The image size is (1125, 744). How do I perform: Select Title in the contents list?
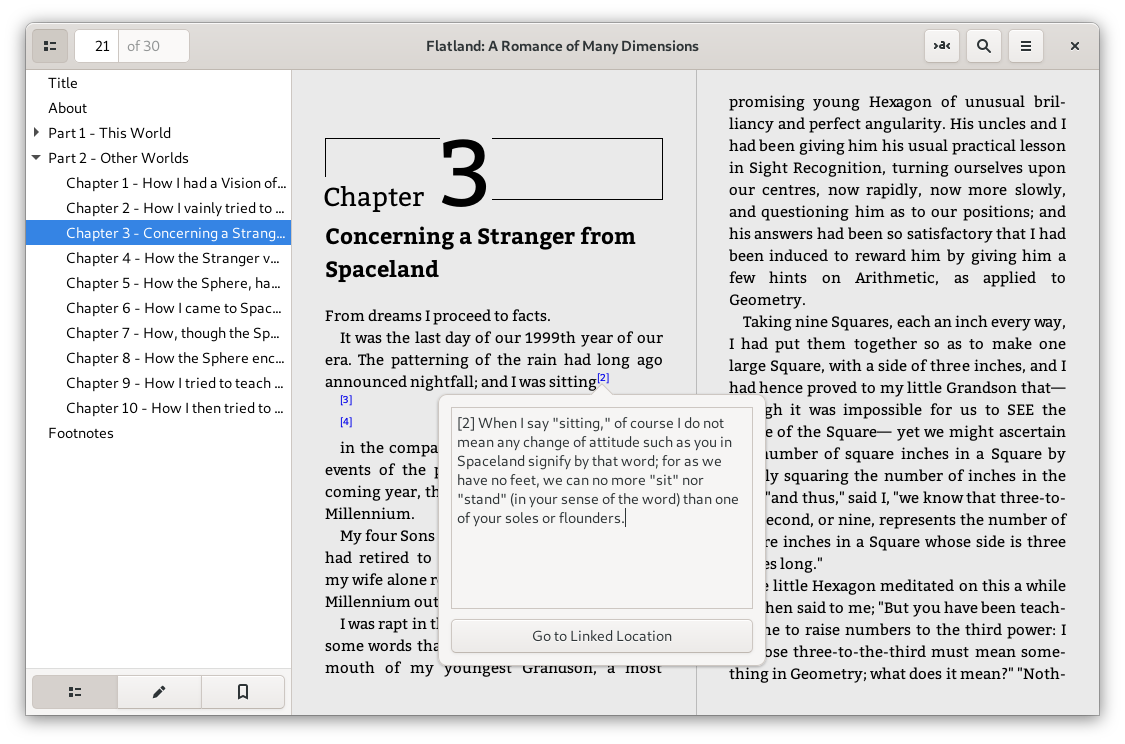point(159,83)
